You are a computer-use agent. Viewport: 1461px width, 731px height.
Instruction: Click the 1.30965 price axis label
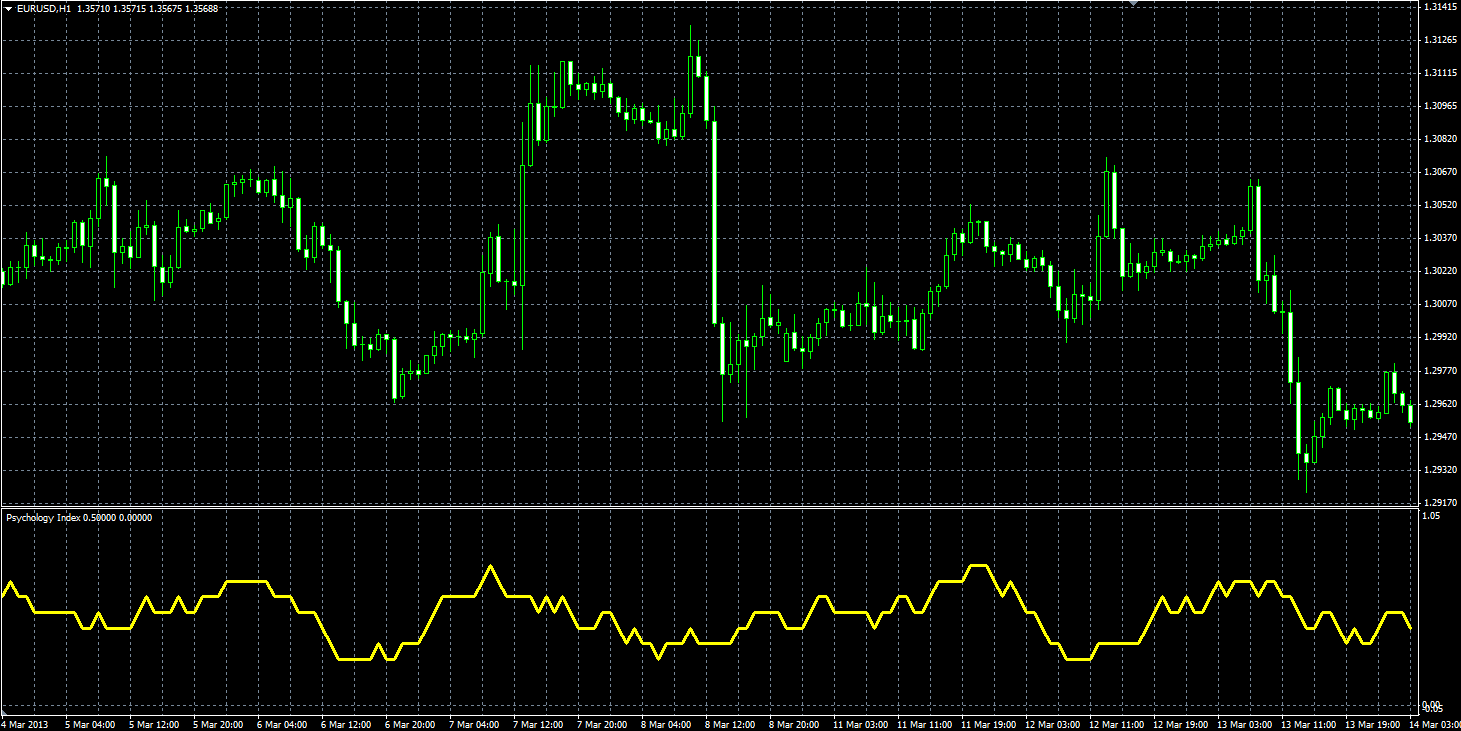[x=1440, y=106]
